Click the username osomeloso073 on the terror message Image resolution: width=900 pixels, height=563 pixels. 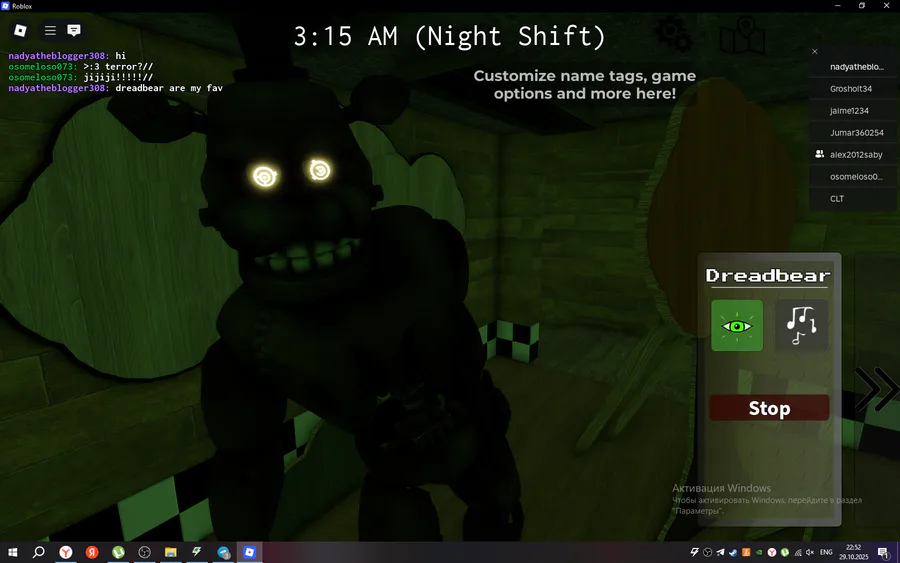[41, 67]
